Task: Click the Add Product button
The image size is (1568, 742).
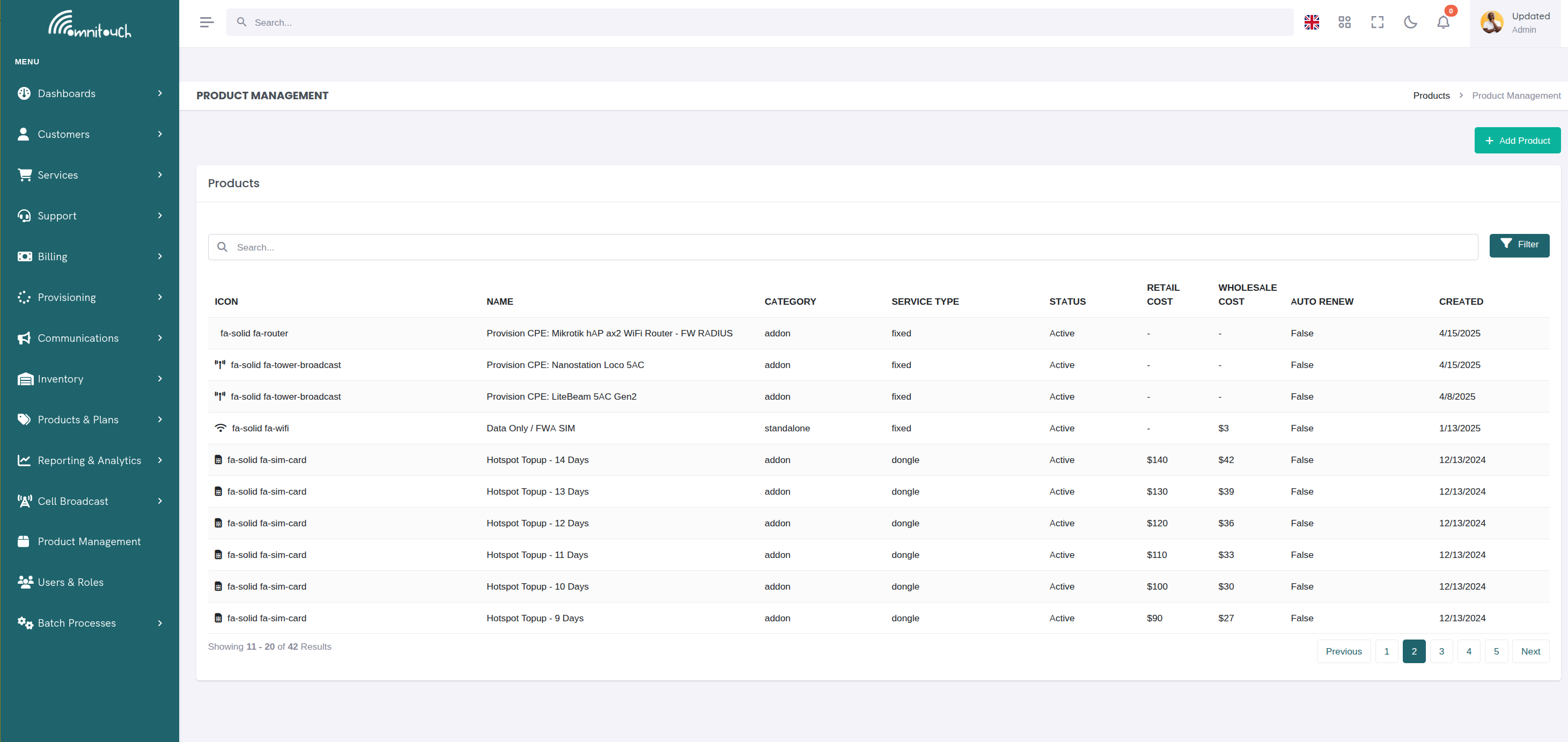Action: point(1517,140)
